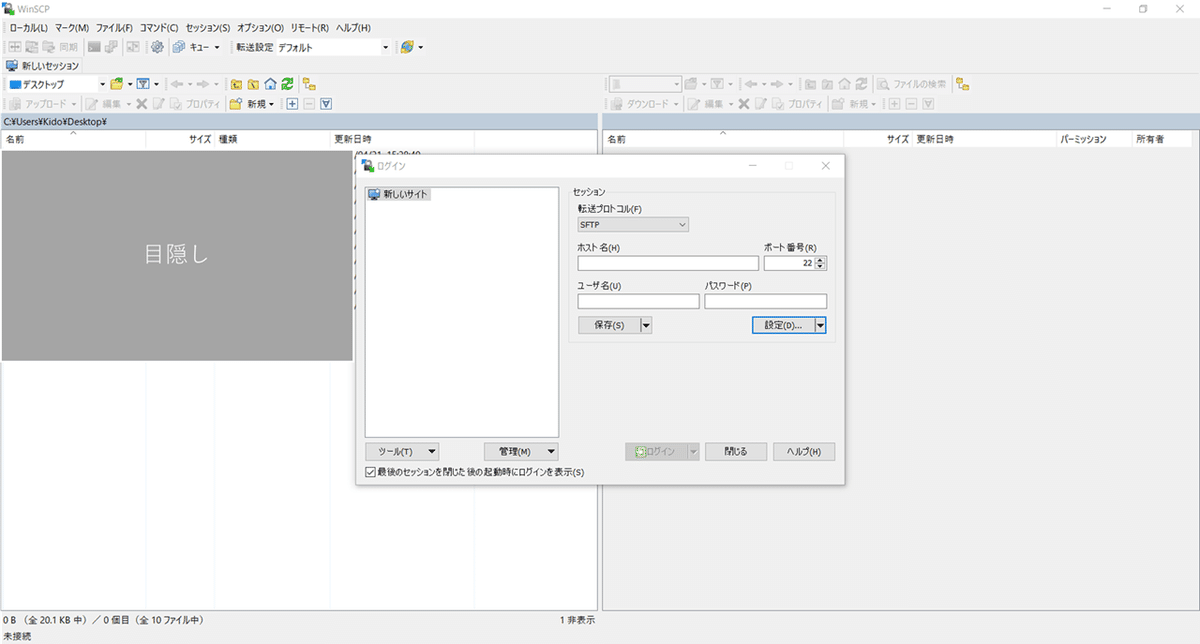Expand the local 新規 dropdown arrow
Viewport: 1200px width, 644px height.
click(x=272, y=104)
